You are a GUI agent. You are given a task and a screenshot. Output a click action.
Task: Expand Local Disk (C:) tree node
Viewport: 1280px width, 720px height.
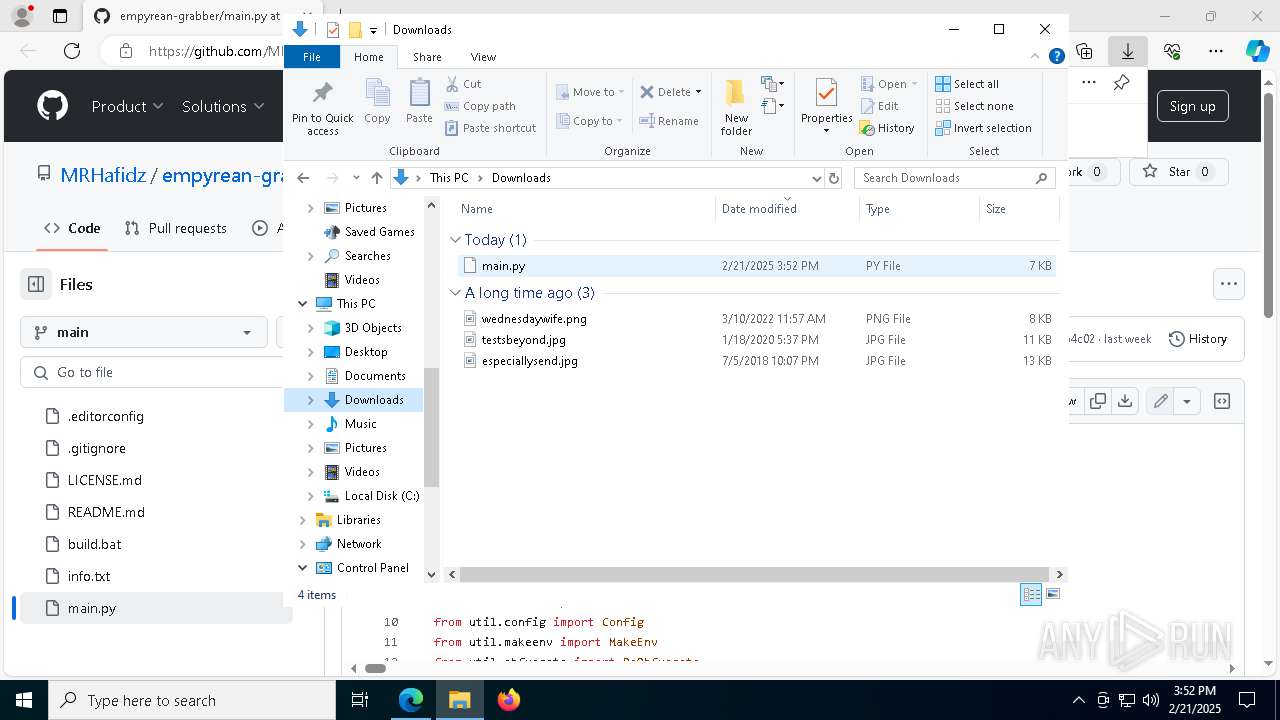[x=311, y=496]
